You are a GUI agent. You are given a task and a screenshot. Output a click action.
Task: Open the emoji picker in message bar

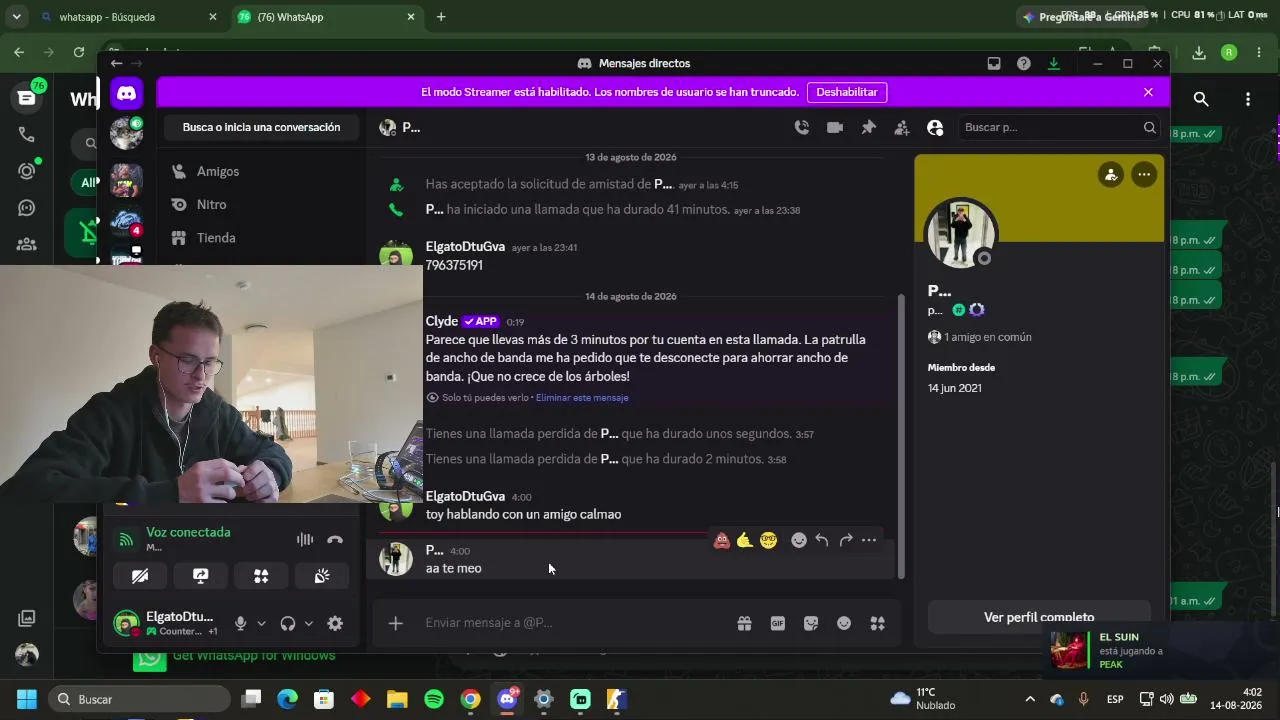844,623
